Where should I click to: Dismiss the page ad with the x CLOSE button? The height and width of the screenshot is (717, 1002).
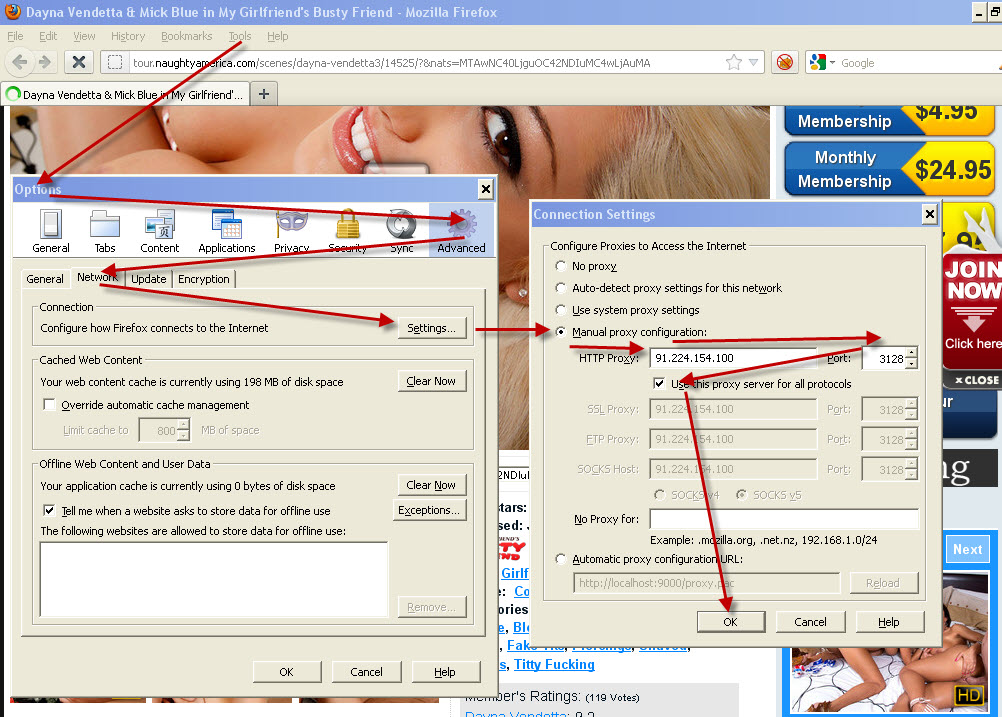[976, 380]
